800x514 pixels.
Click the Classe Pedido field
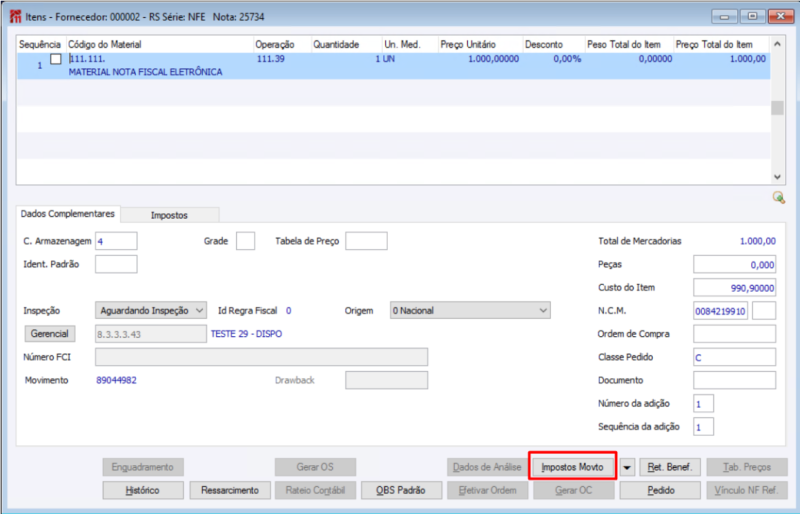[x=735, y=357]
